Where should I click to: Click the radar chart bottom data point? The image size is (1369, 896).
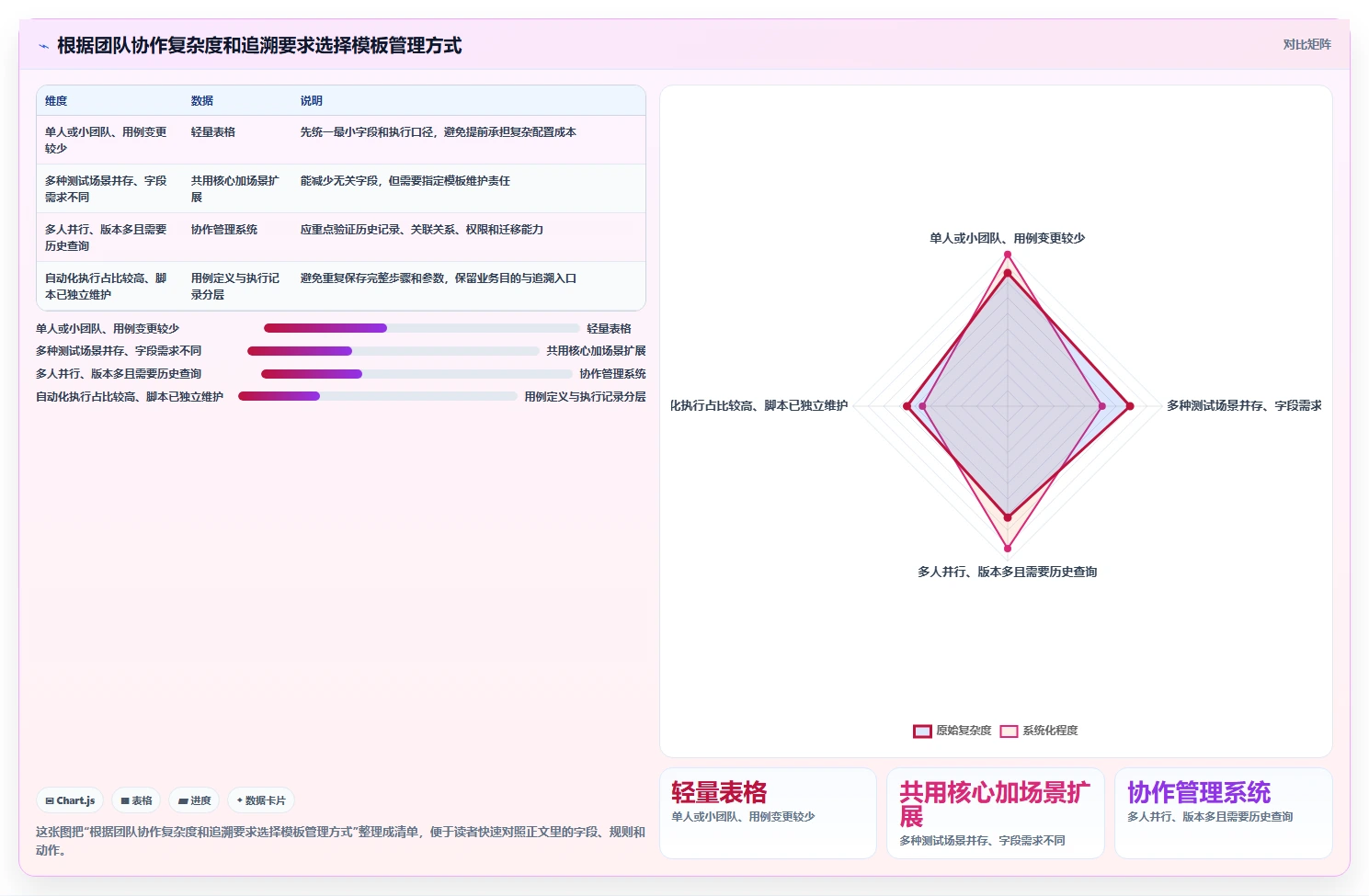pos(1008,549)
